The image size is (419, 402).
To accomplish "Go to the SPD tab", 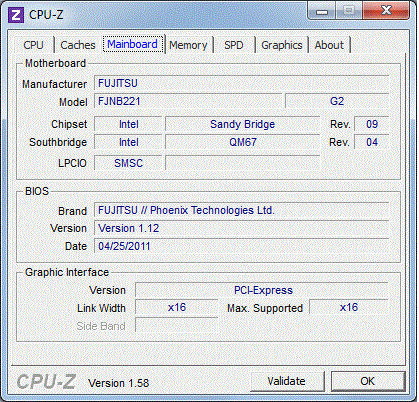I will (x=234, y=45).
